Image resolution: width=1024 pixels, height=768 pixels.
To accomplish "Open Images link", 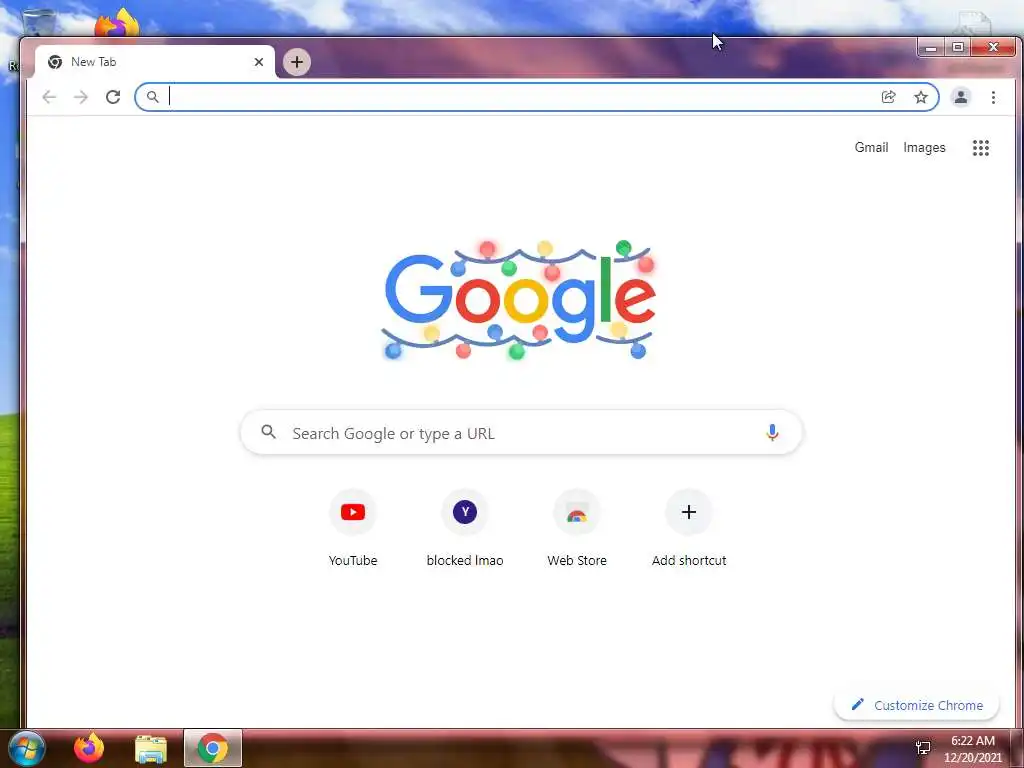I will click(924, 148).
